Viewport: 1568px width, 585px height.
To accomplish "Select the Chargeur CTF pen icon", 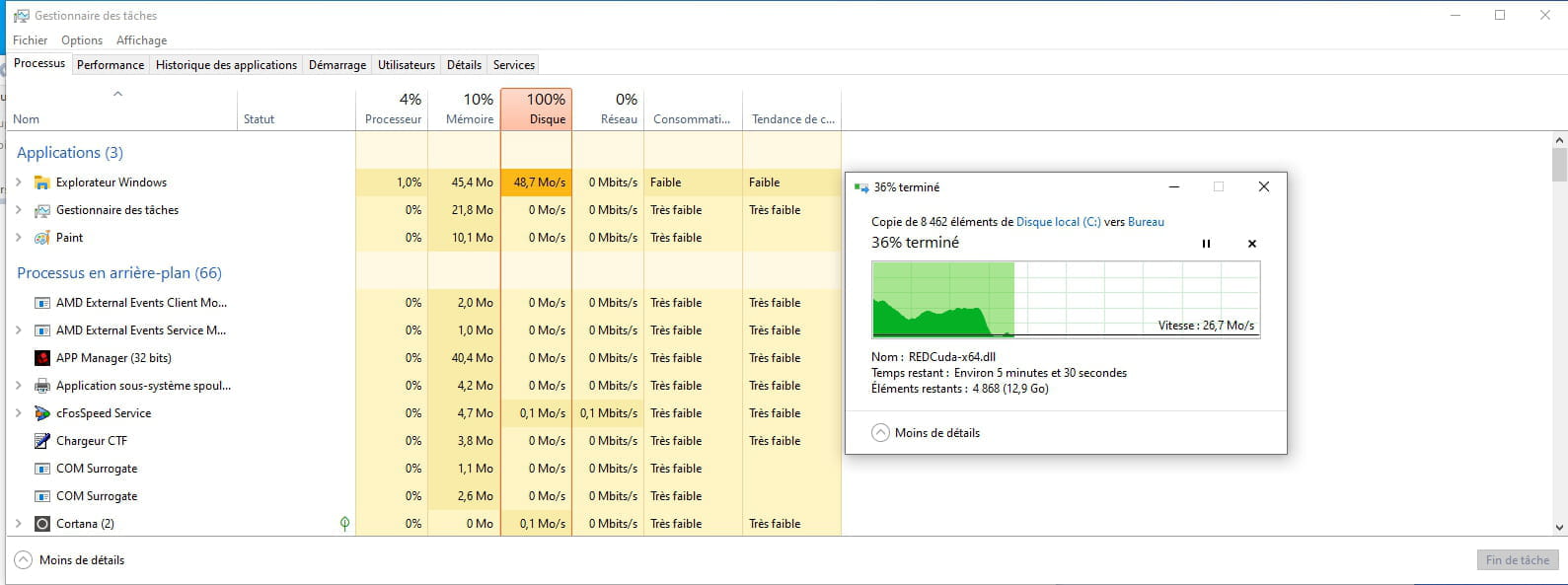I will coord(41,441).
